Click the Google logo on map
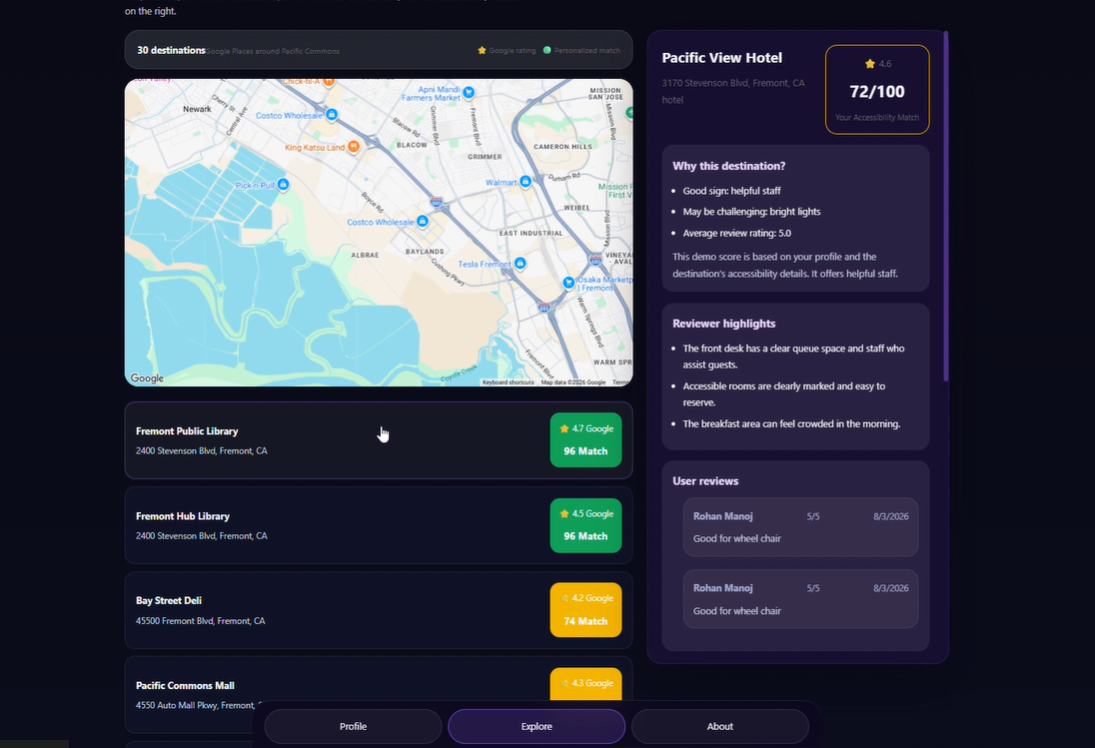This screenshot has height=748, width=1095. (147, 378)
